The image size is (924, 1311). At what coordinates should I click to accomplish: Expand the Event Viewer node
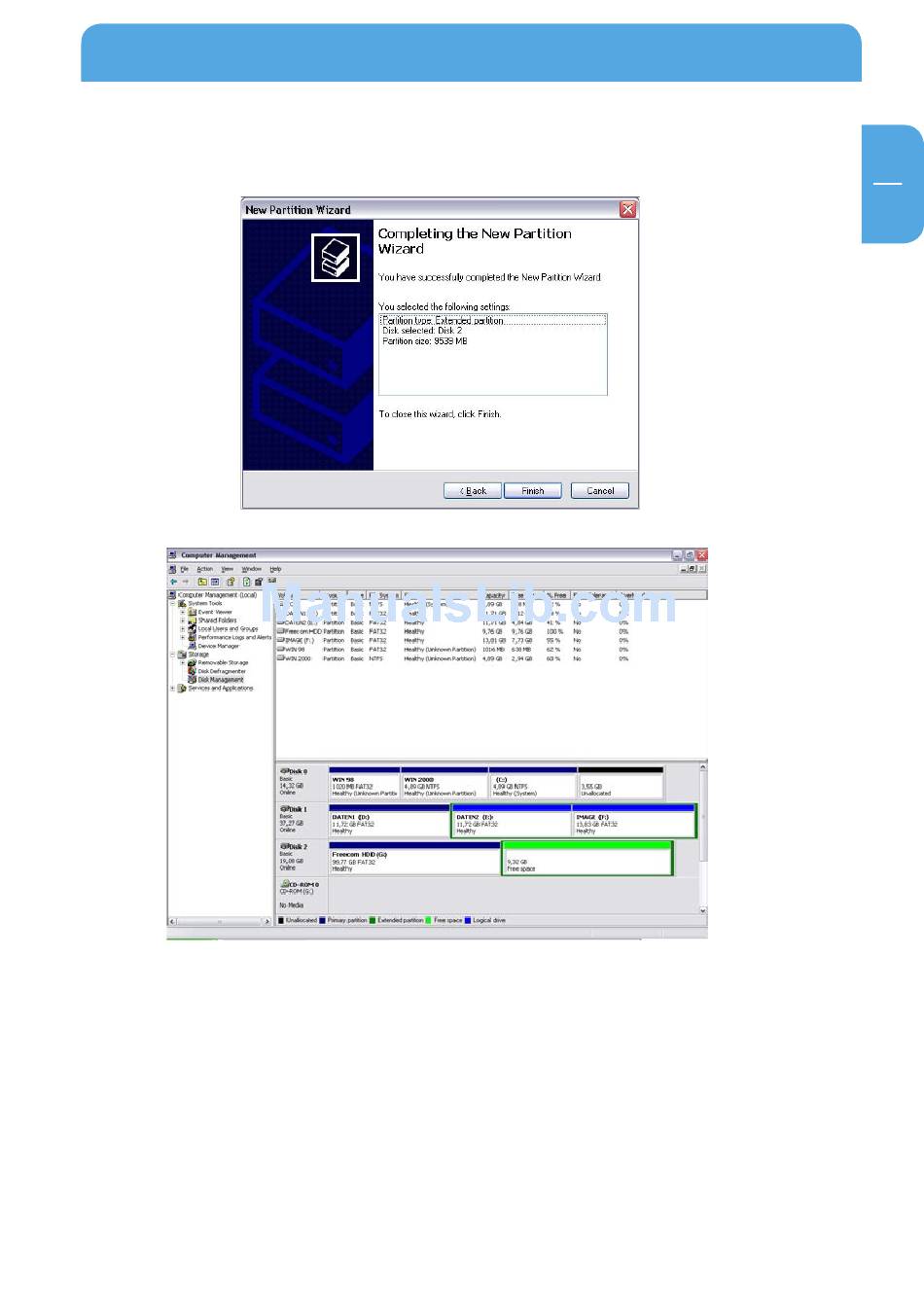182,612
